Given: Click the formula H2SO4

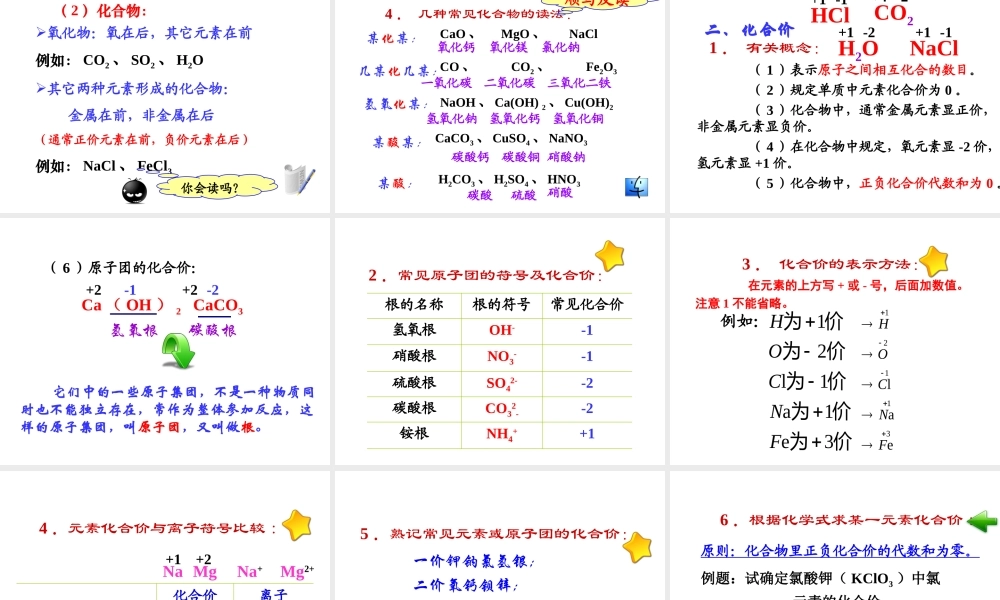Looking at the screenshot, I should point(511,180).
